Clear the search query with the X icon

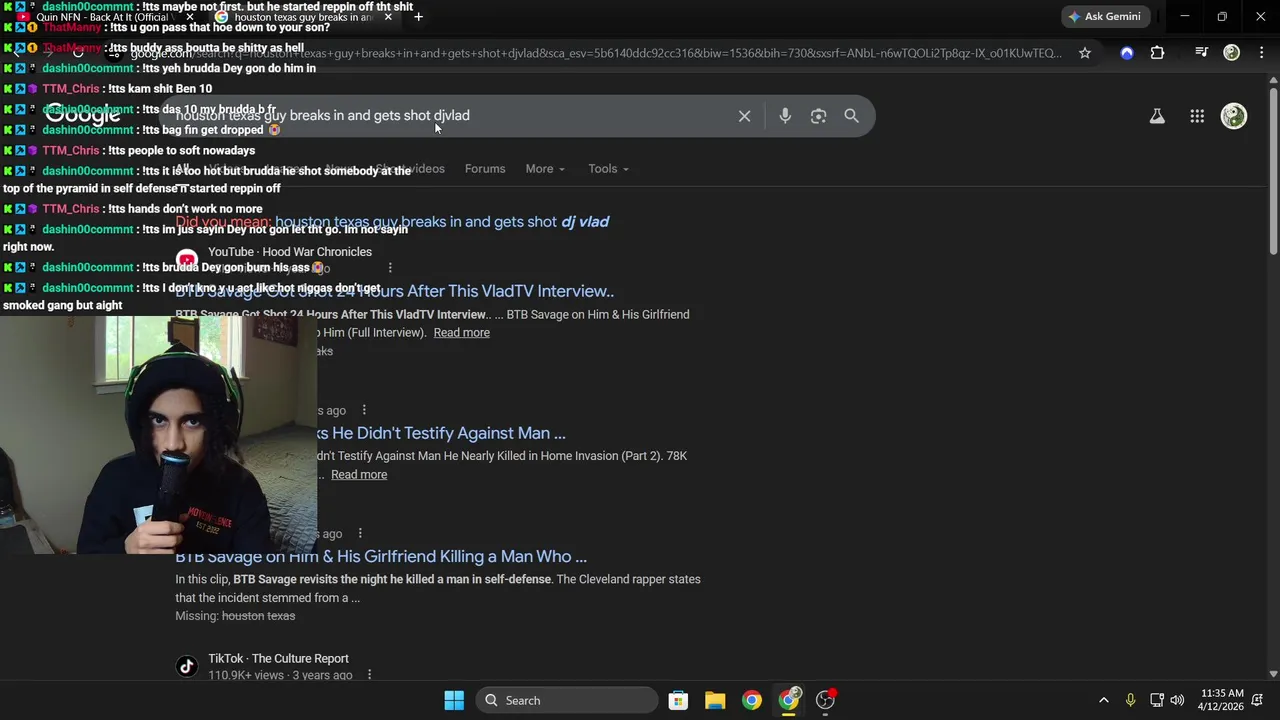click(744, 116)
